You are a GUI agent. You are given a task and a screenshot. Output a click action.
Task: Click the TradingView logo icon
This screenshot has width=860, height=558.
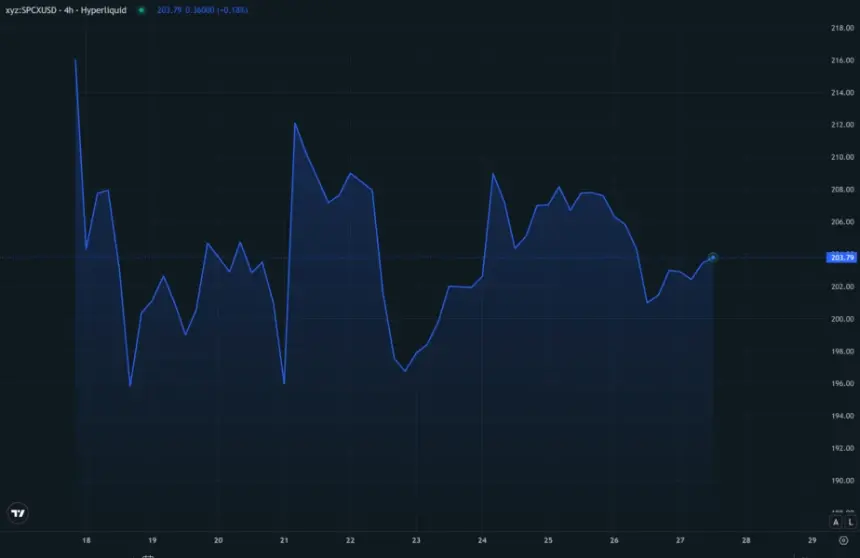click(18, 514)
